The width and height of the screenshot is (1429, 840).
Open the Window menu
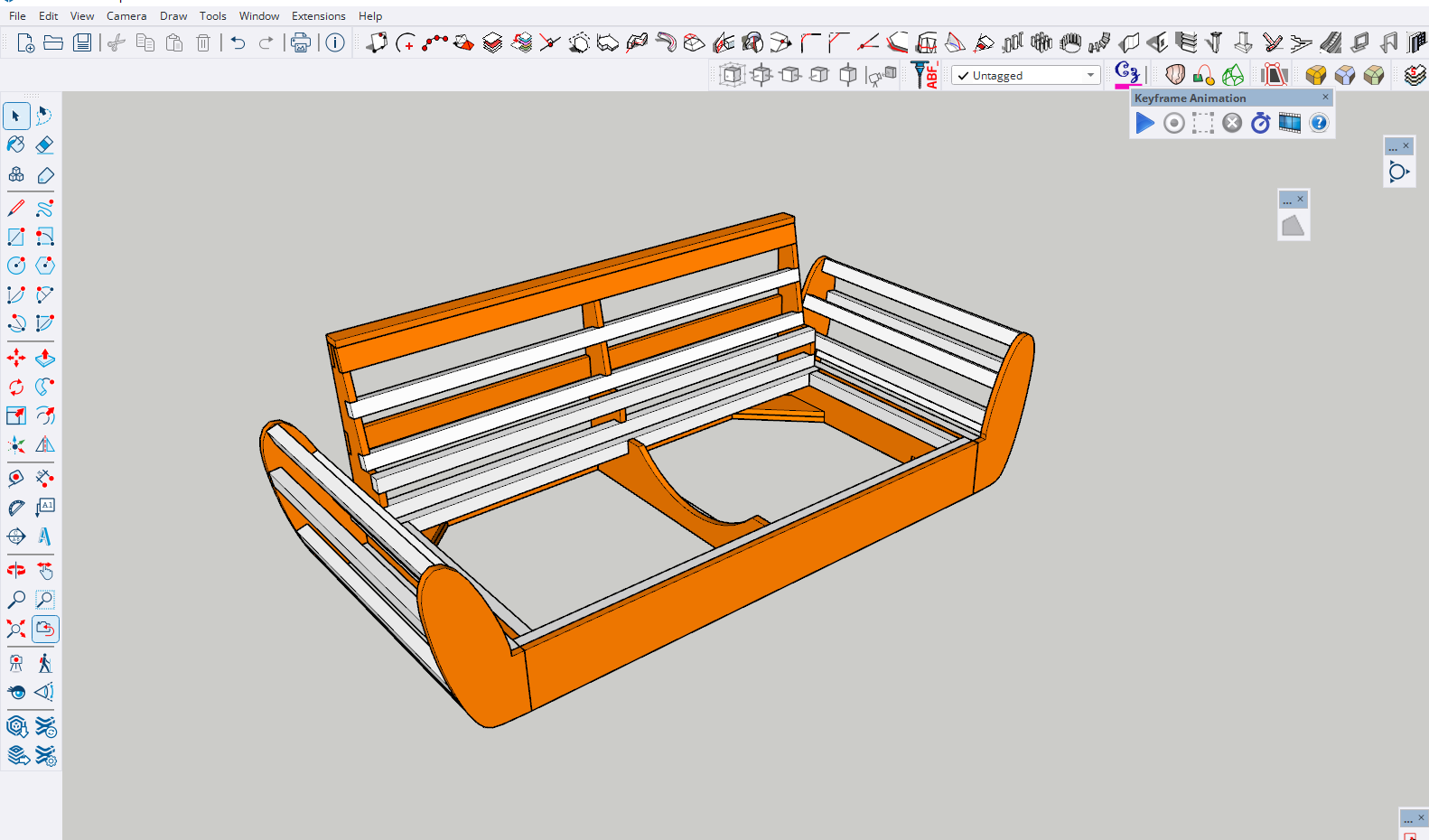tap(258, 15)
